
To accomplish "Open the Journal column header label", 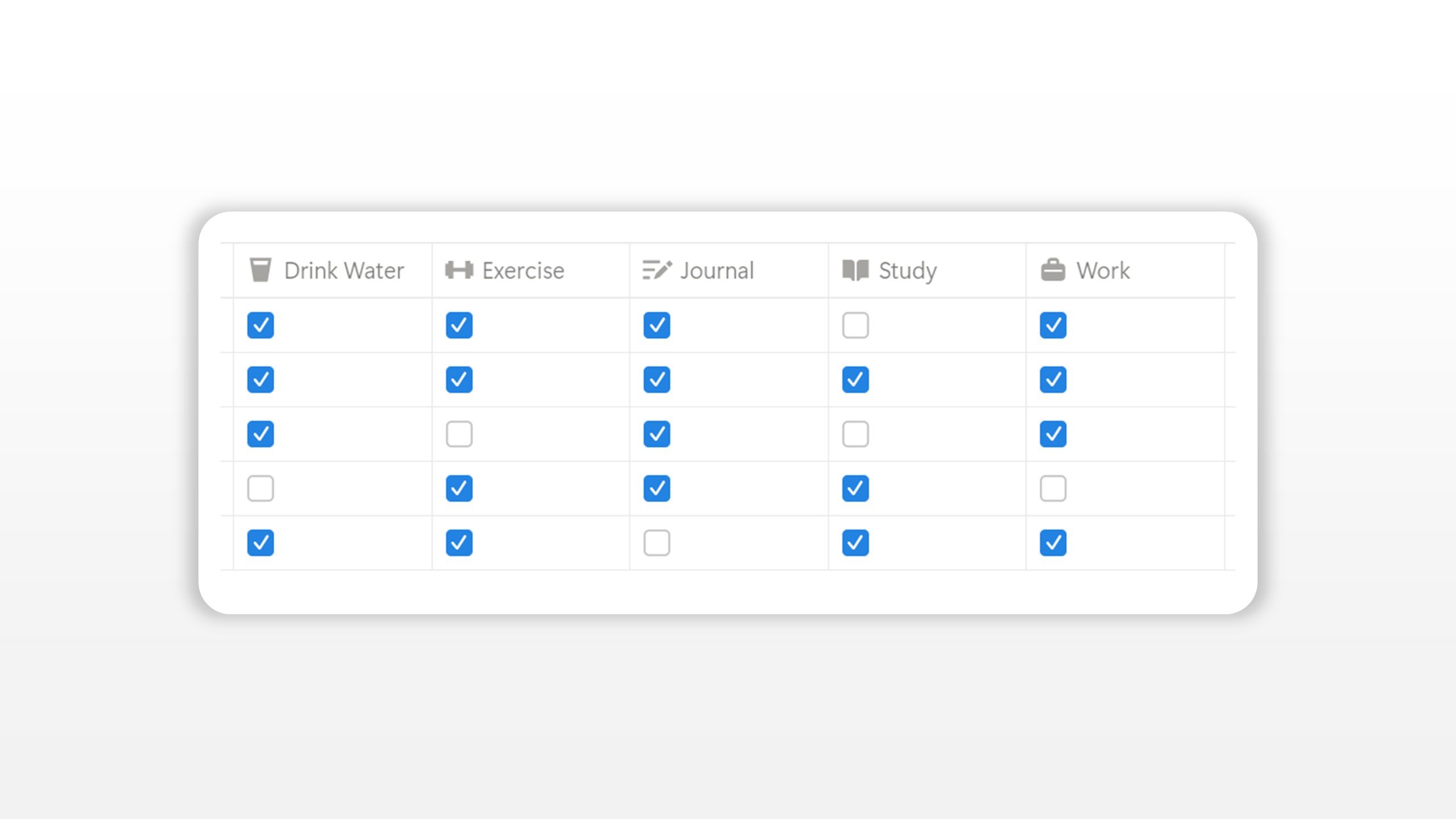I will point(717,271).
